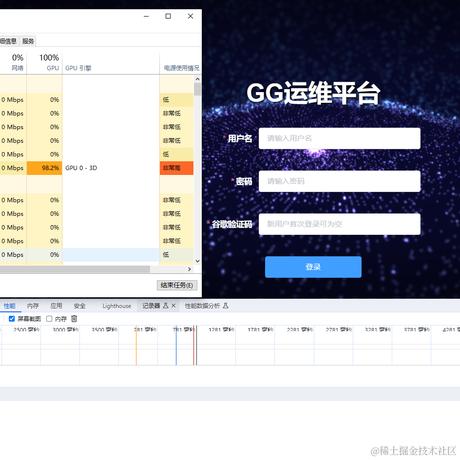The image size is (460, 460).
Task: Open the 性能数据分析 insights tab
Action: pyautogui.click(x=202, y=306)
